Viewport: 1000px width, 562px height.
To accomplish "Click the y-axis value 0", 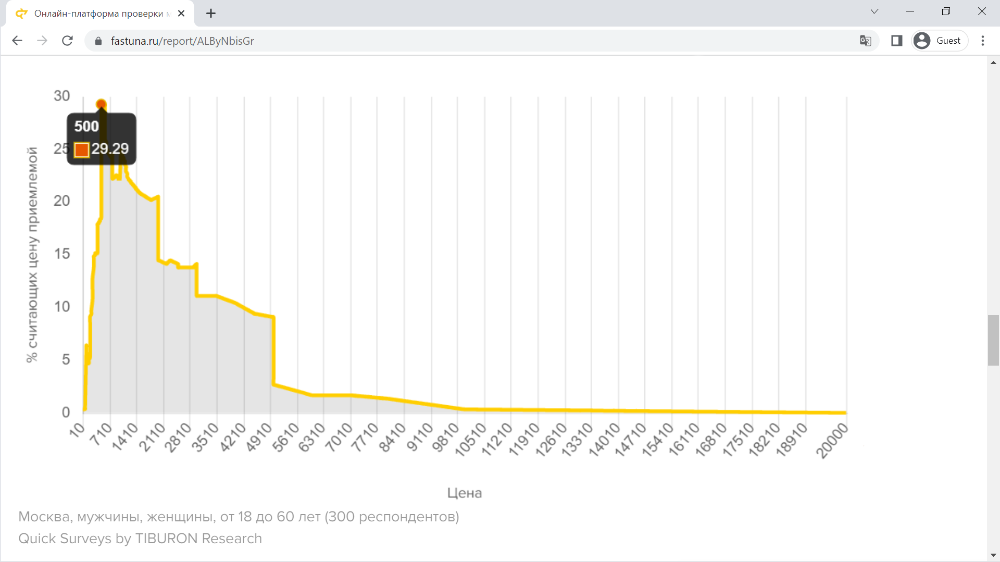I will 66,413.
